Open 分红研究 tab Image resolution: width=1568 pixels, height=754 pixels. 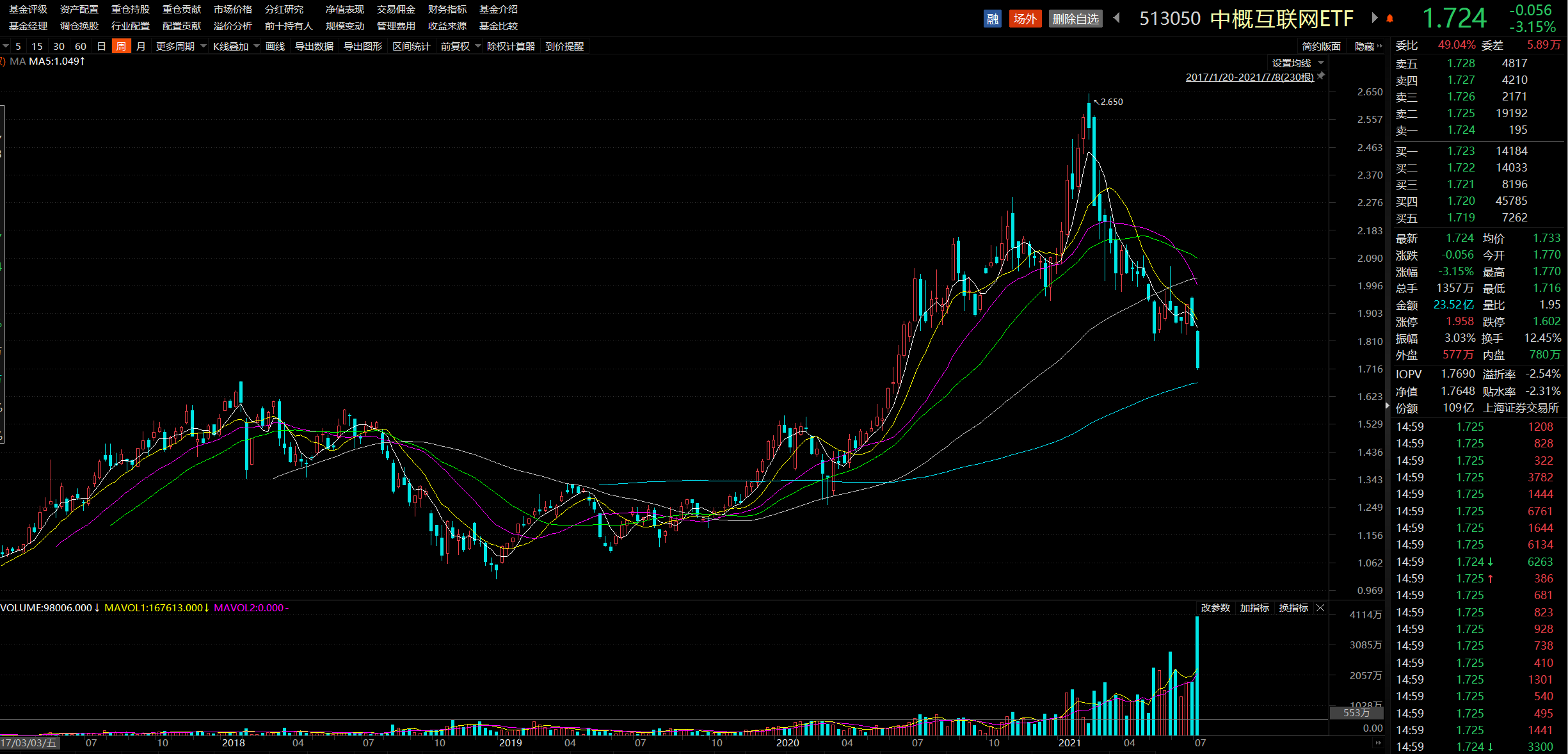click(x=284, y=9)
